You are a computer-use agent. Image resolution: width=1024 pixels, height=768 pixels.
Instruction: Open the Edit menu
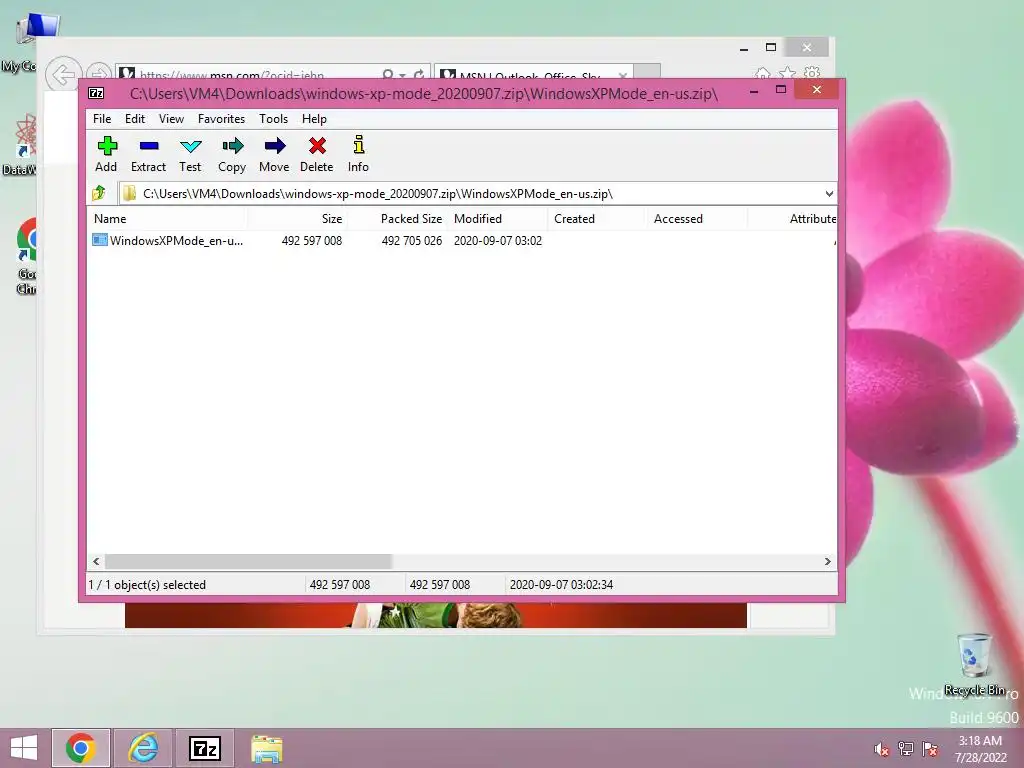click(135, 119)
